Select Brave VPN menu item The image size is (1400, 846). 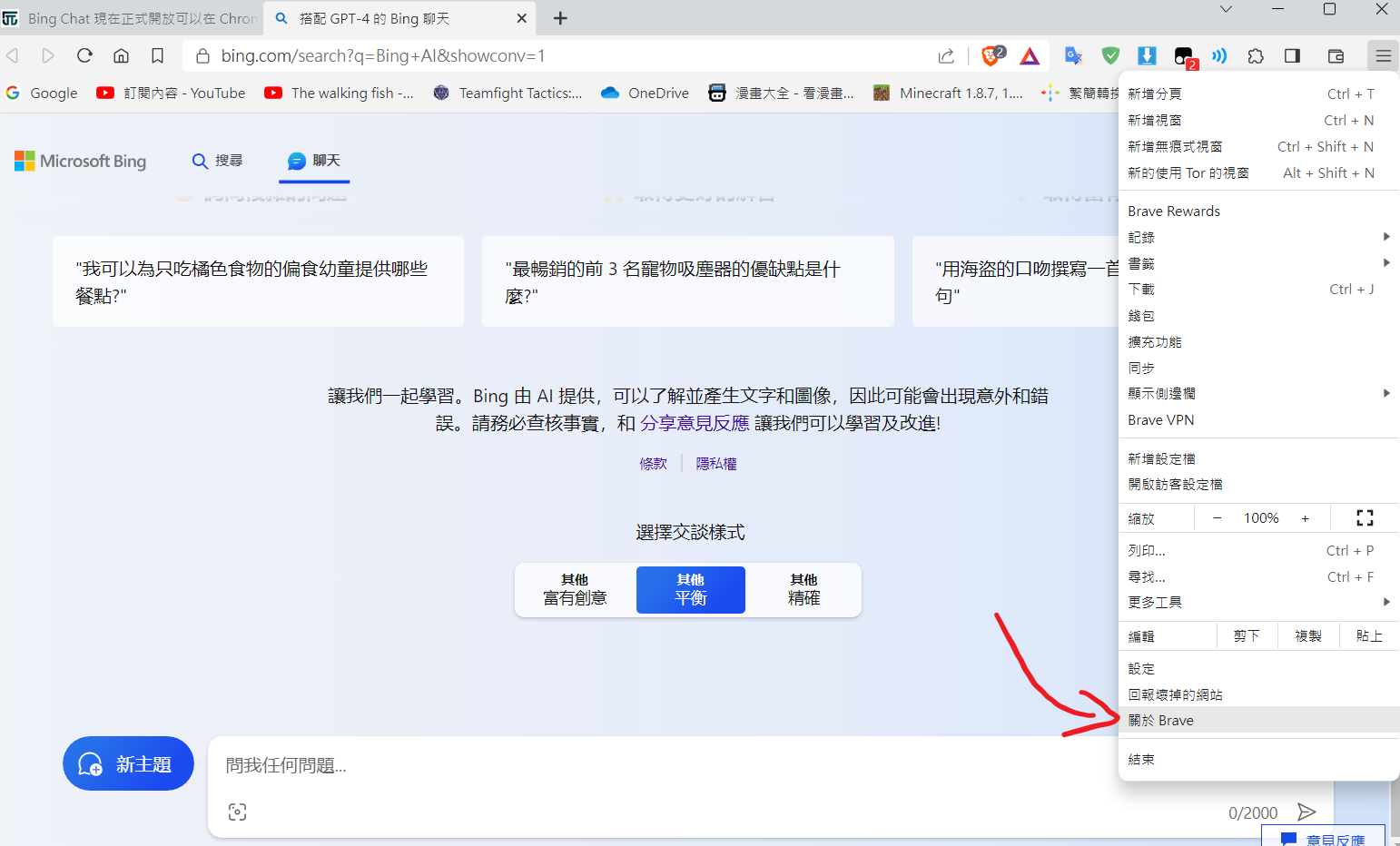click(1258, 419)
